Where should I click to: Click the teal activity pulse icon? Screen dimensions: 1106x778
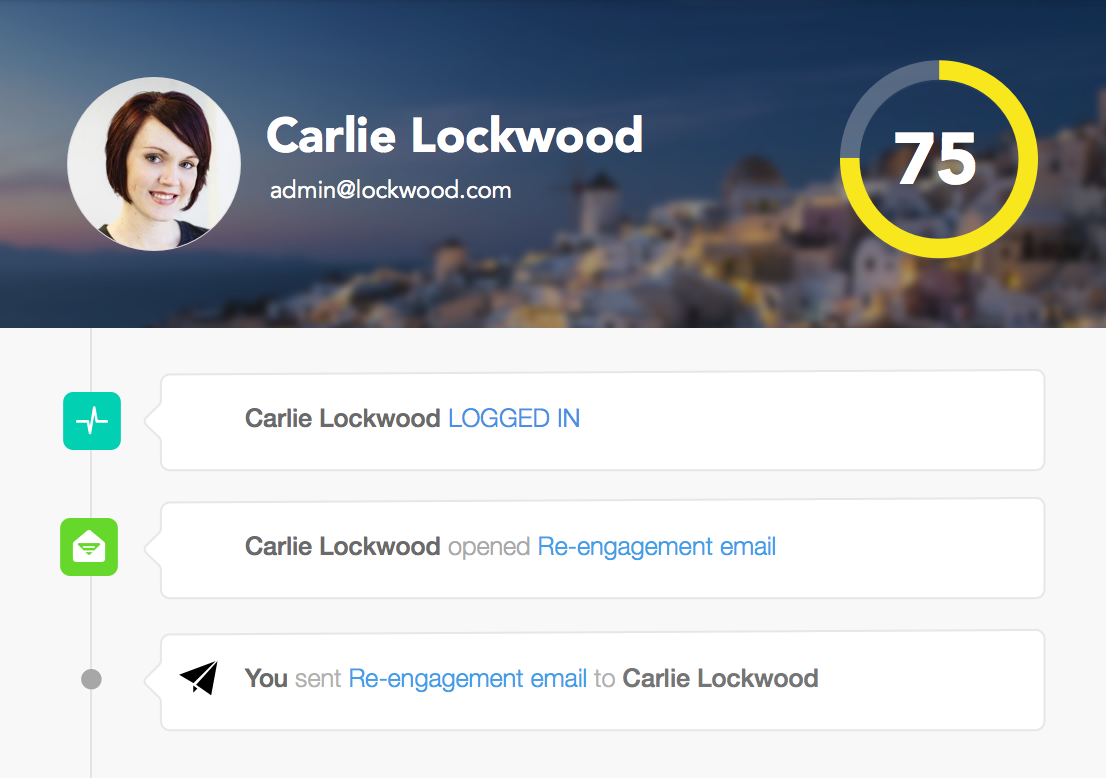(92, 421)
